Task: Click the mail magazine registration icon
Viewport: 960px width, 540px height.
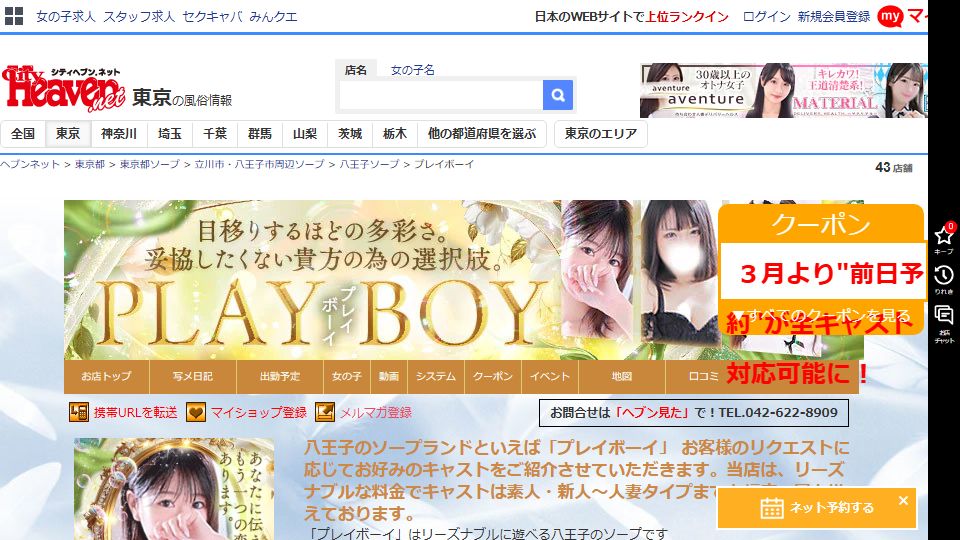Action: pyautogui.click(x=324, y=412)
